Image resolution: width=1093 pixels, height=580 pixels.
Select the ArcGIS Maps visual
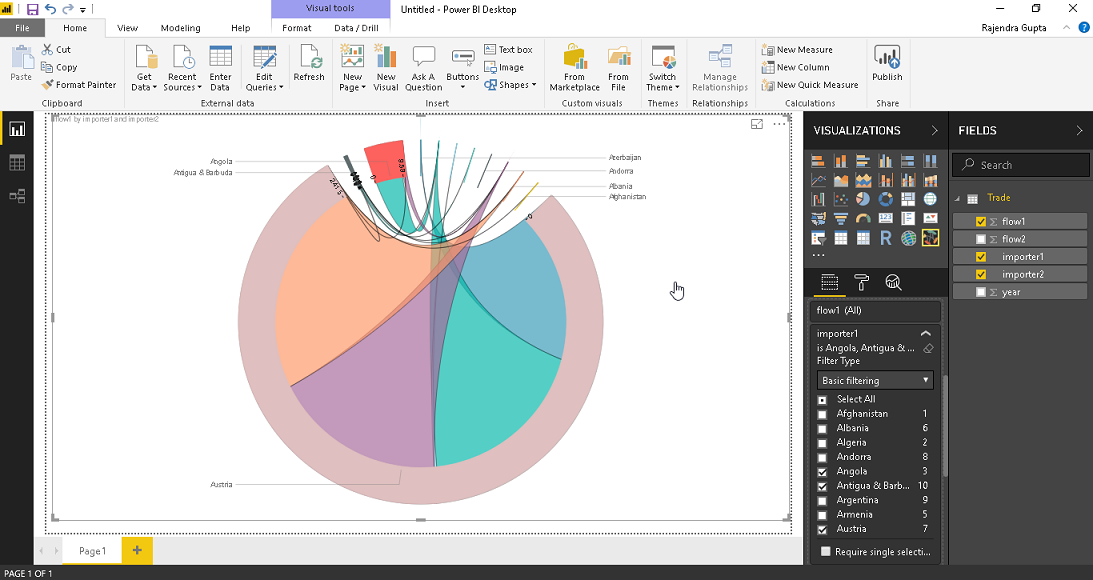coord(908,238)
